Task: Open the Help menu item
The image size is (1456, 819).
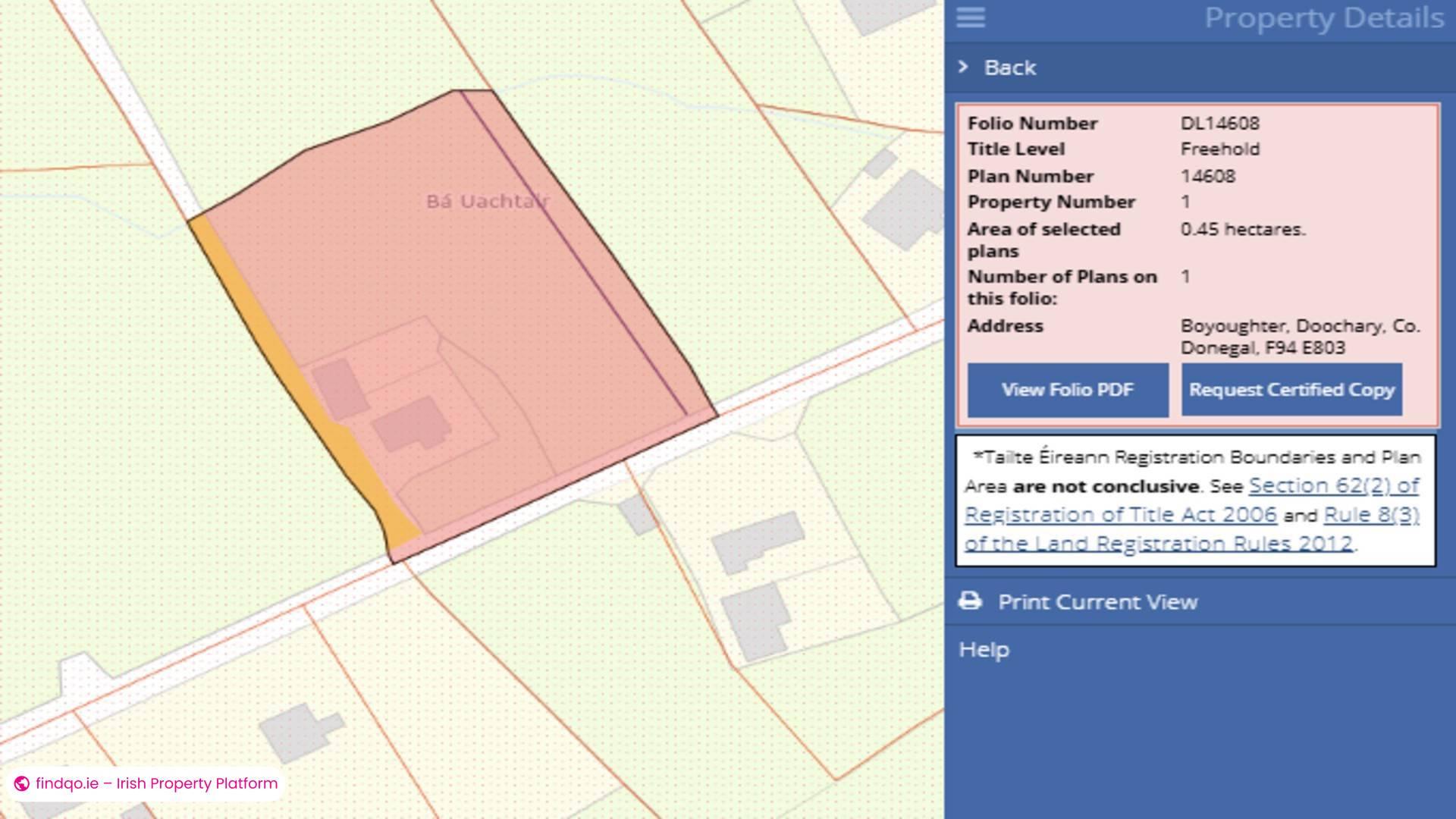Action: click(x=984, y=650)
